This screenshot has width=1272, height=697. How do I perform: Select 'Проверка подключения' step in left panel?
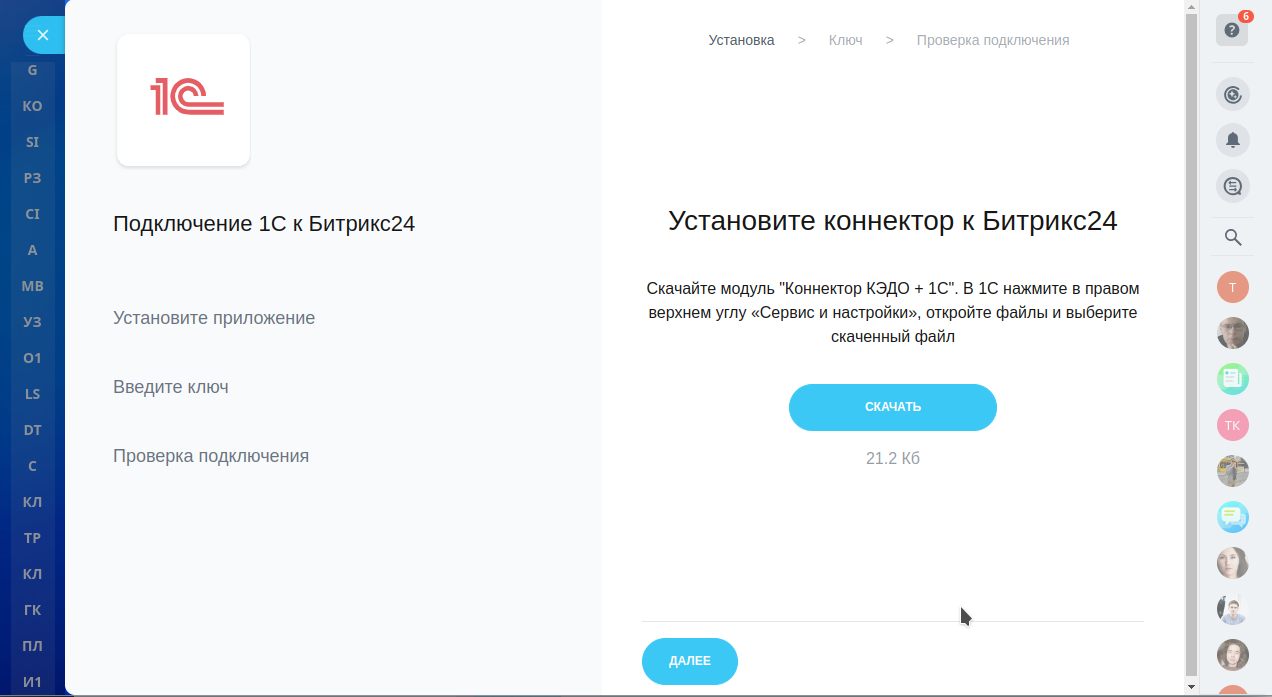tap(211, 456)
